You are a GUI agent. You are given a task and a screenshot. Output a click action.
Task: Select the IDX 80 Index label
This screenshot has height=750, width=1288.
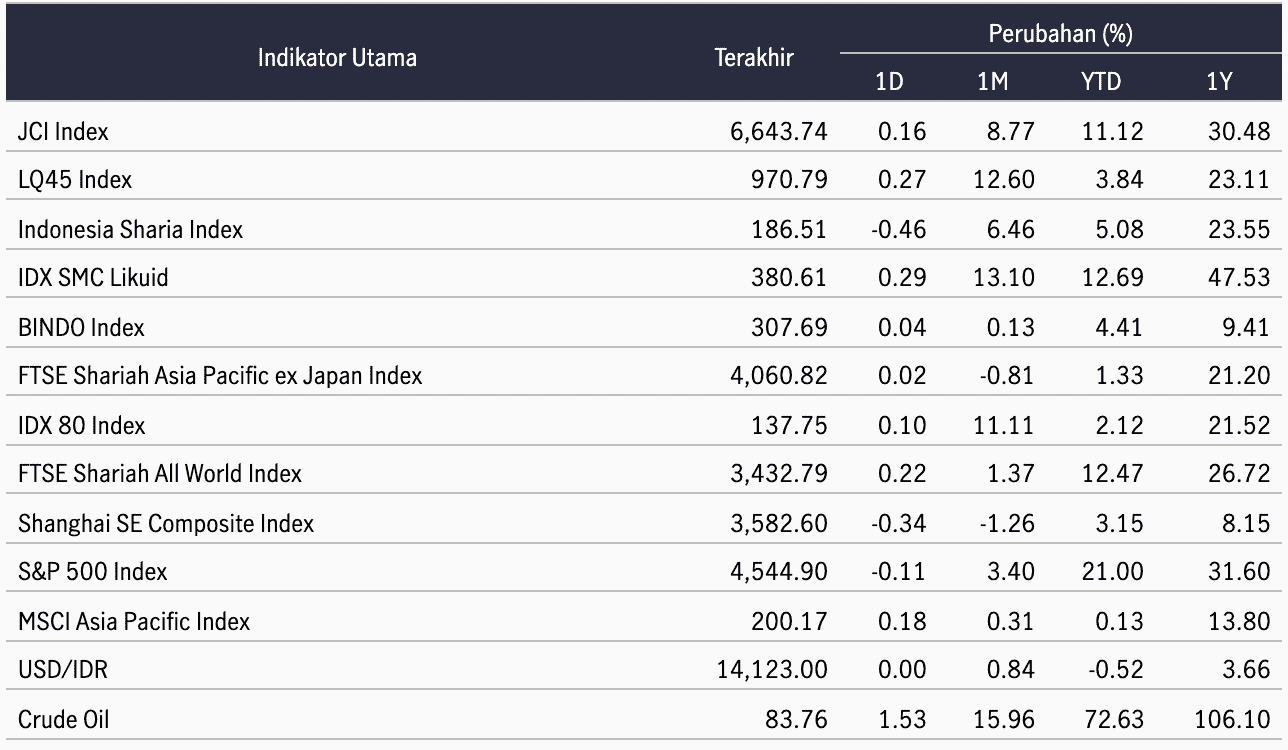81,425
